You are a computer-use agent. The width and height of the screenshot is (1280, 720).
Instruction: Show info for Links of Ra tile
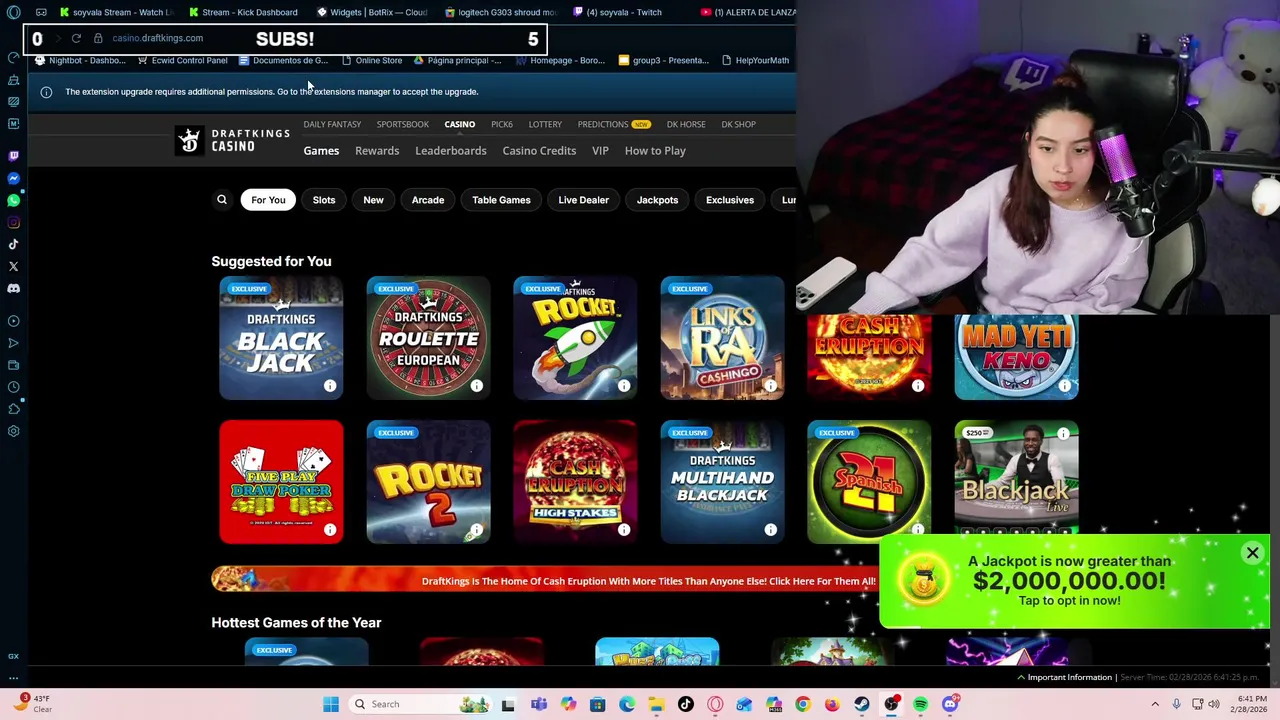click(771, 386)
